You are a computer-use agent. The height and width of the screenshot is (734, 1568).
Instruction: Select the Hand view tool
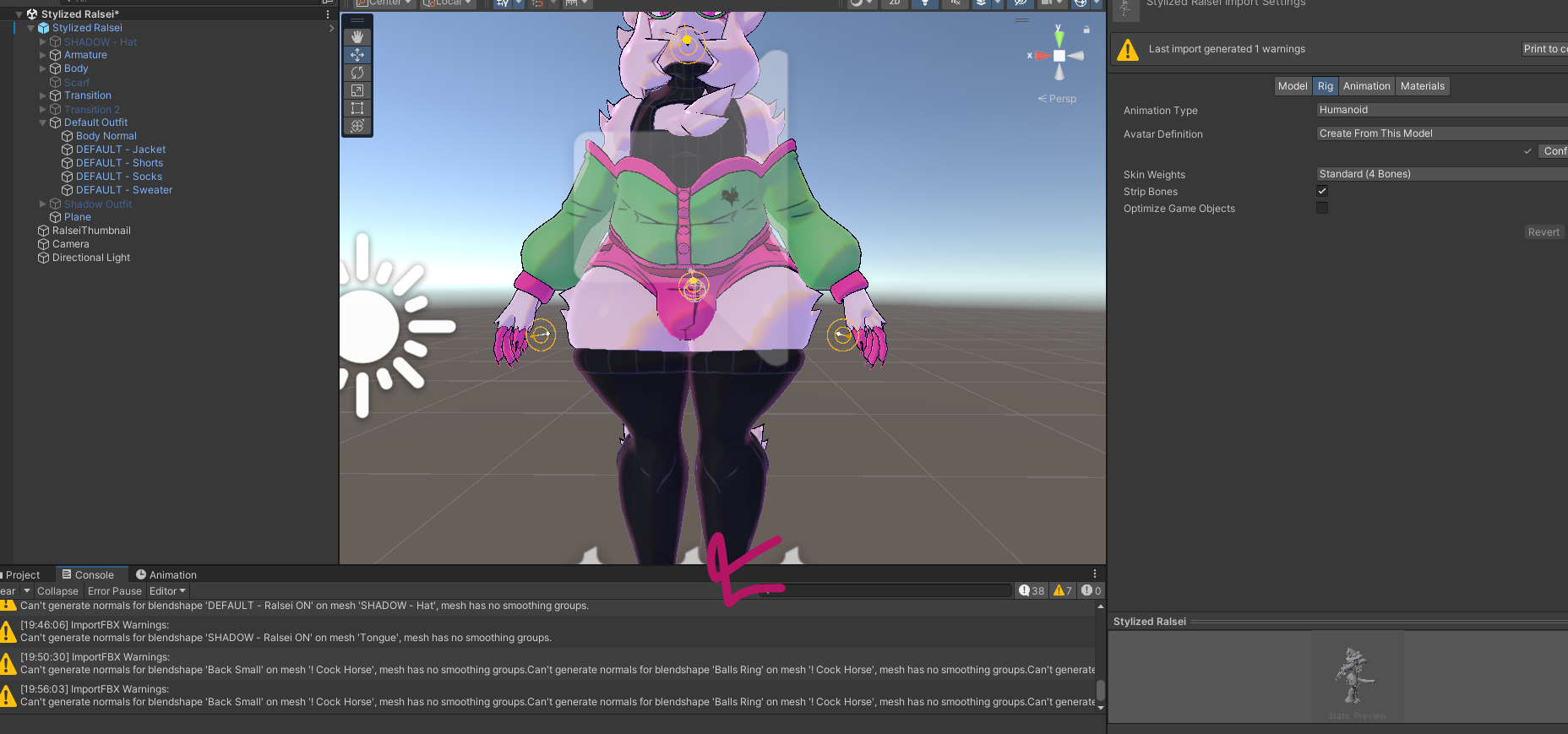357,37
